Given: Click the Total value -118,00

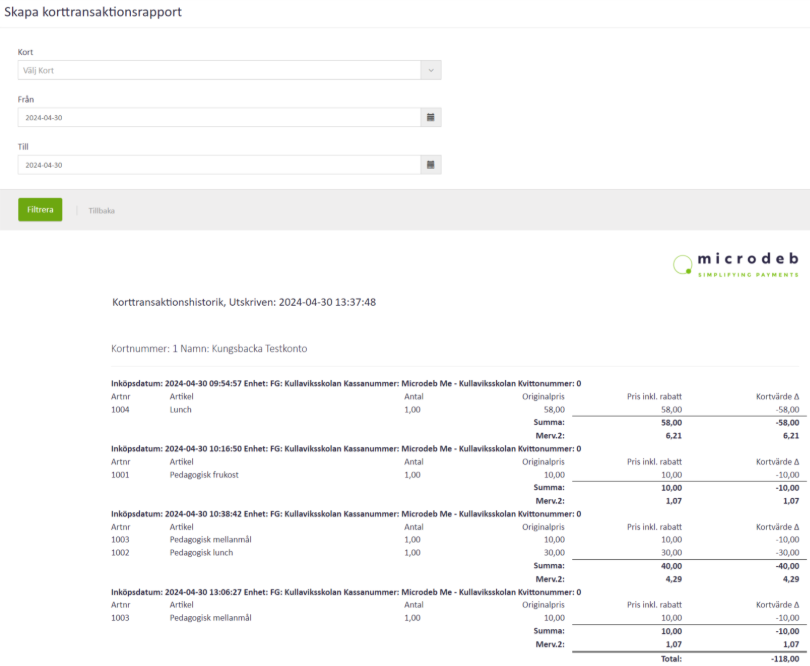Looking at the screenshot, I should coord(782,659).
